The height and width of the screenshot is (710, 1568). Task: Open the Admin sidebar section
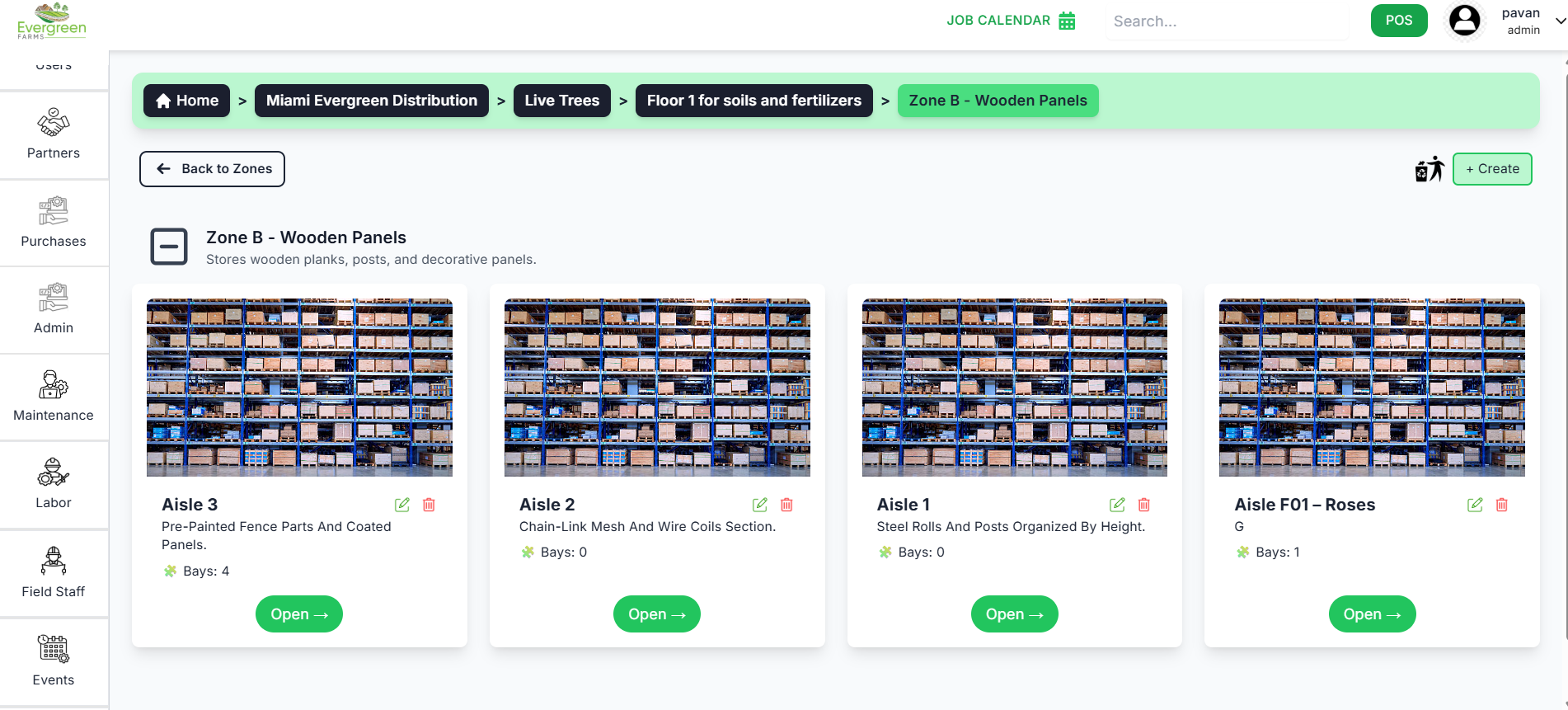(x=54, y=310)
